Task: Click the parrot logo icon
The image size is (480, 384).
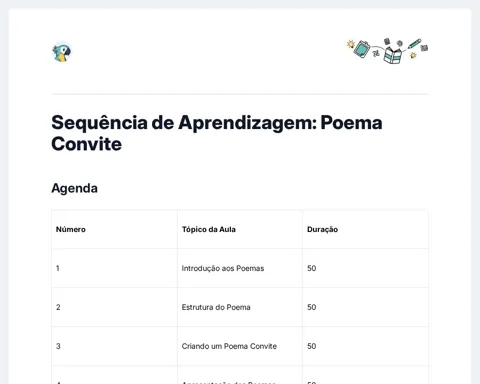Action: click(62, 52)
